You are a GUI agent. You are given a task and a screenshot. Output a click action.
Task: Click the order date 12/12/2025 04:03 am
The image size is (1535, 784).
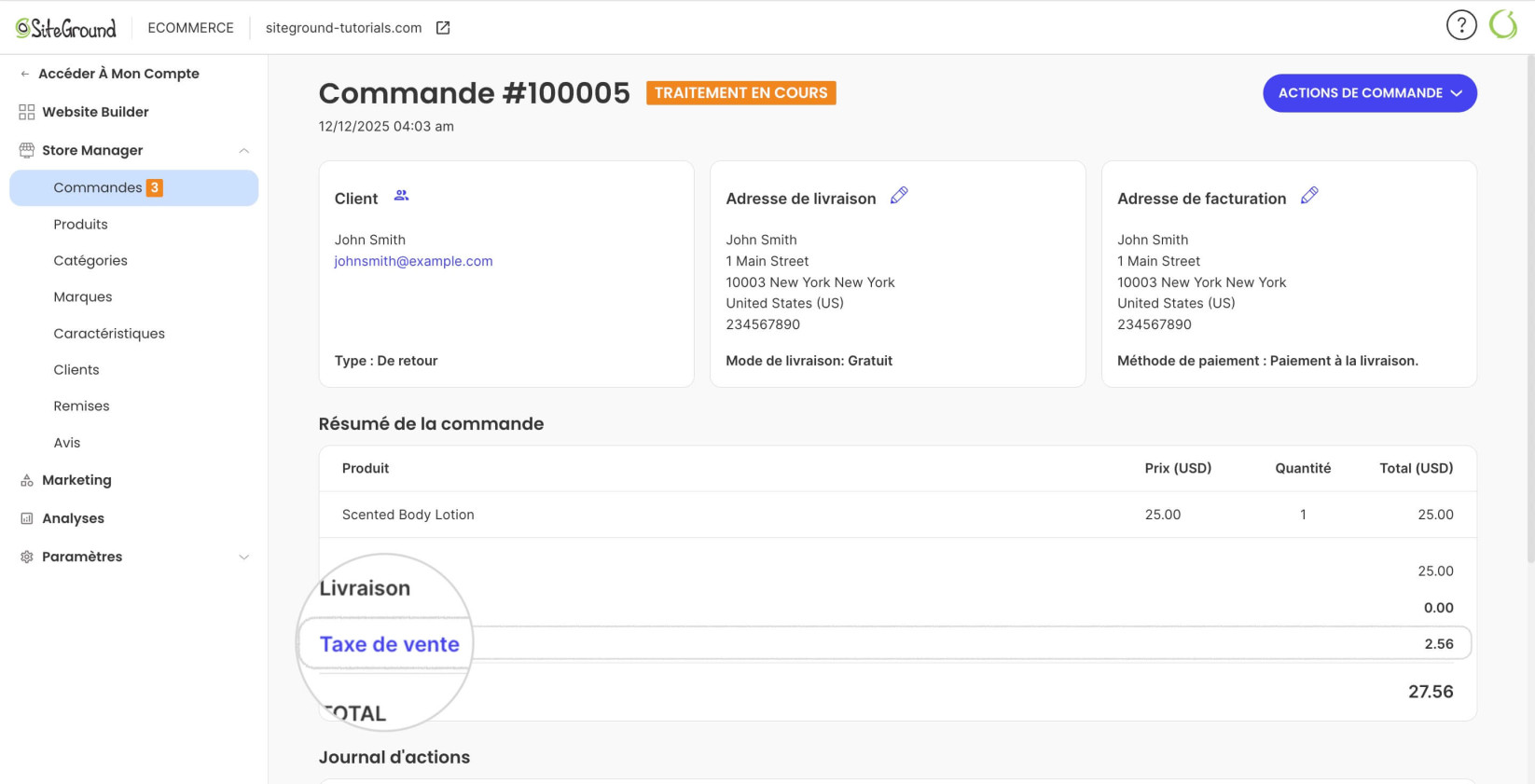coord(386,127)
